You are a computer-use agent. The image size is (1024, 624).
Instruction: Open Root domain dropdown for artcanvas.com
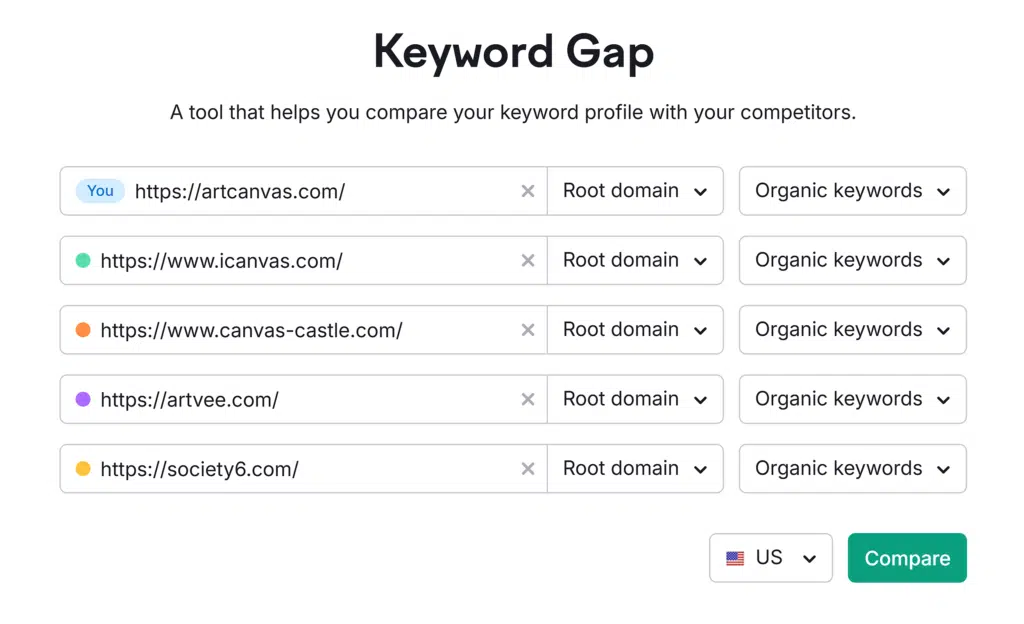click(635, 191)
